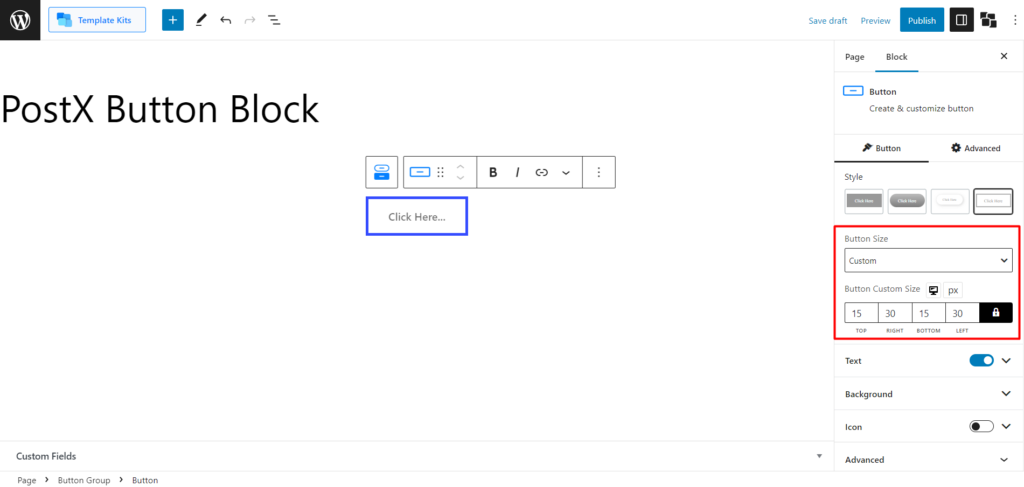Screen dimensions: 1024x487
Task: Open the Preview option
Action: [875, 21]
